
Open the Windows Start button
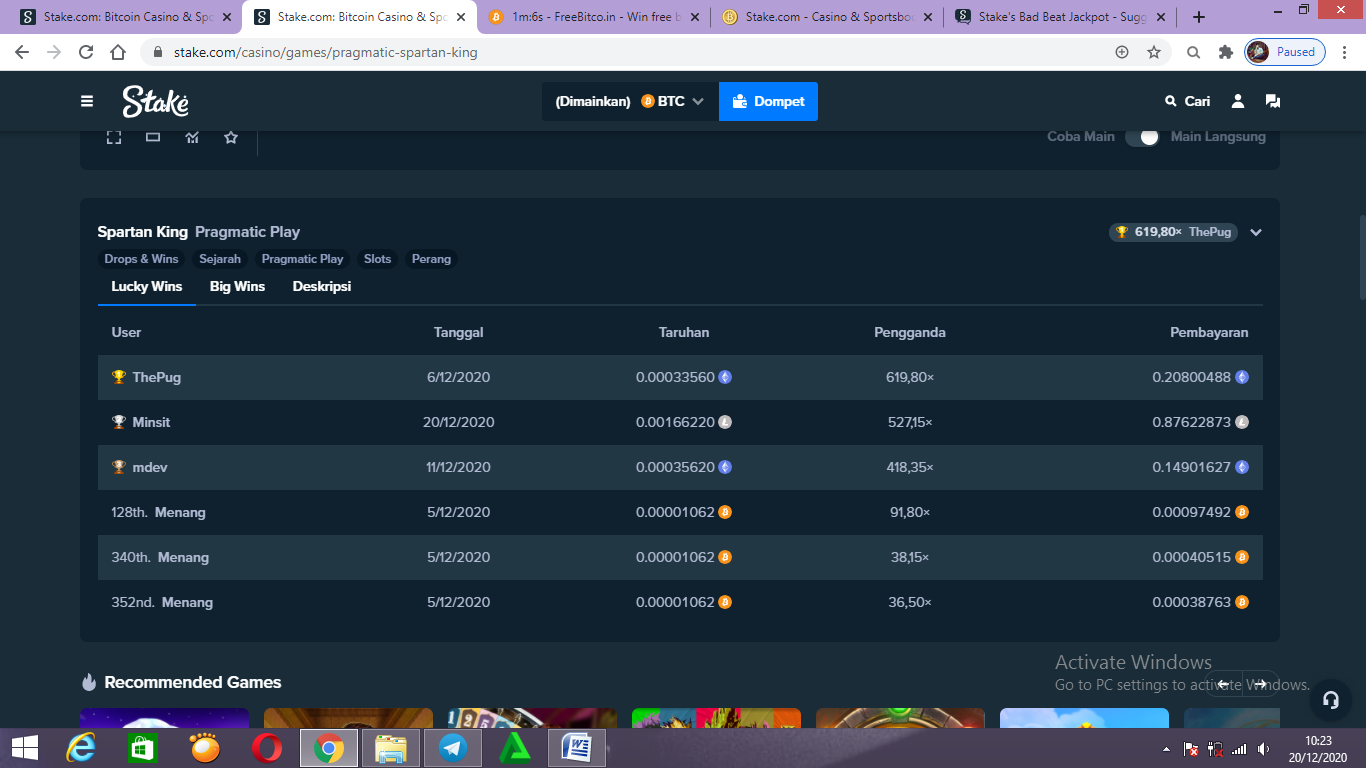[x=24, y=748]
